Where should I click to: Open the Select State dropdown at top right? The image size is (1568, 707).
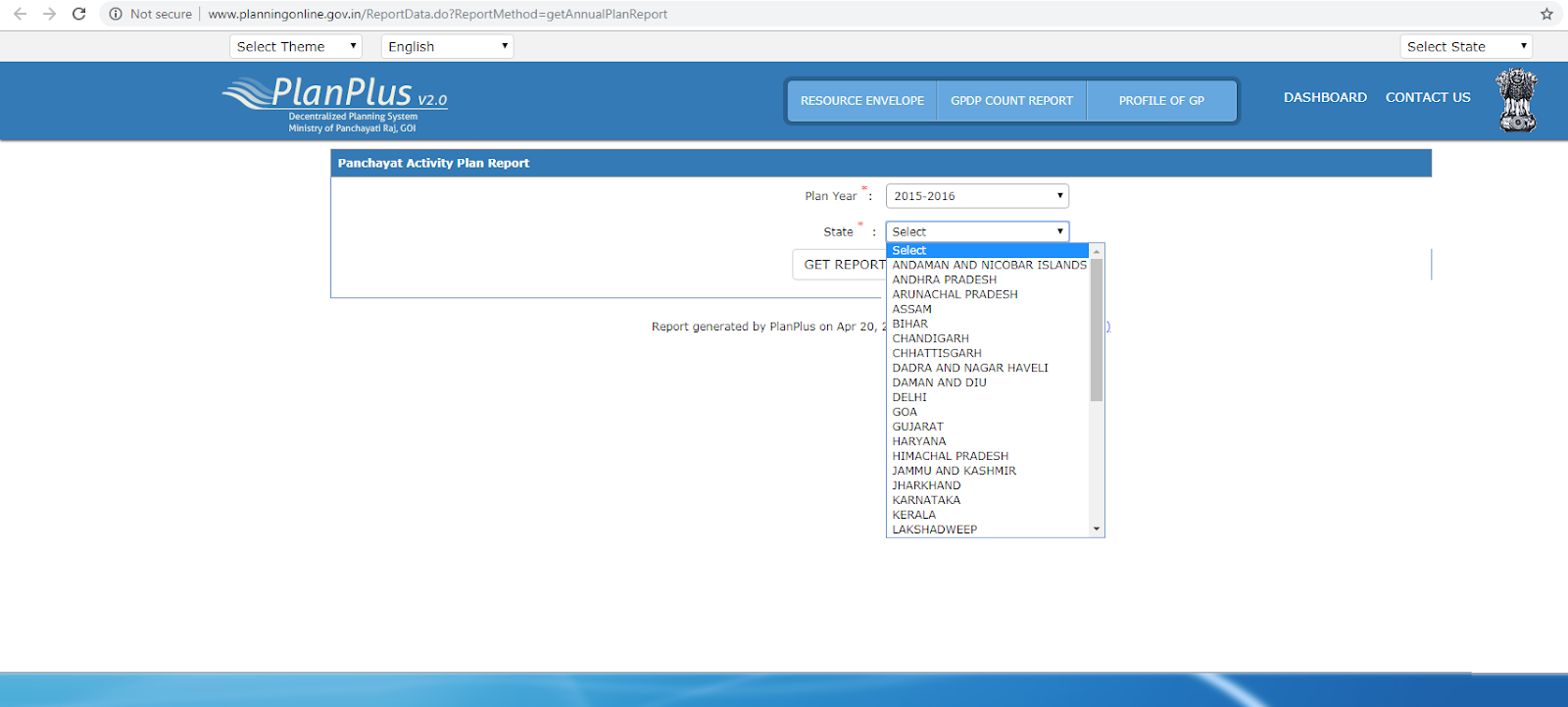tap(1466, 46)
